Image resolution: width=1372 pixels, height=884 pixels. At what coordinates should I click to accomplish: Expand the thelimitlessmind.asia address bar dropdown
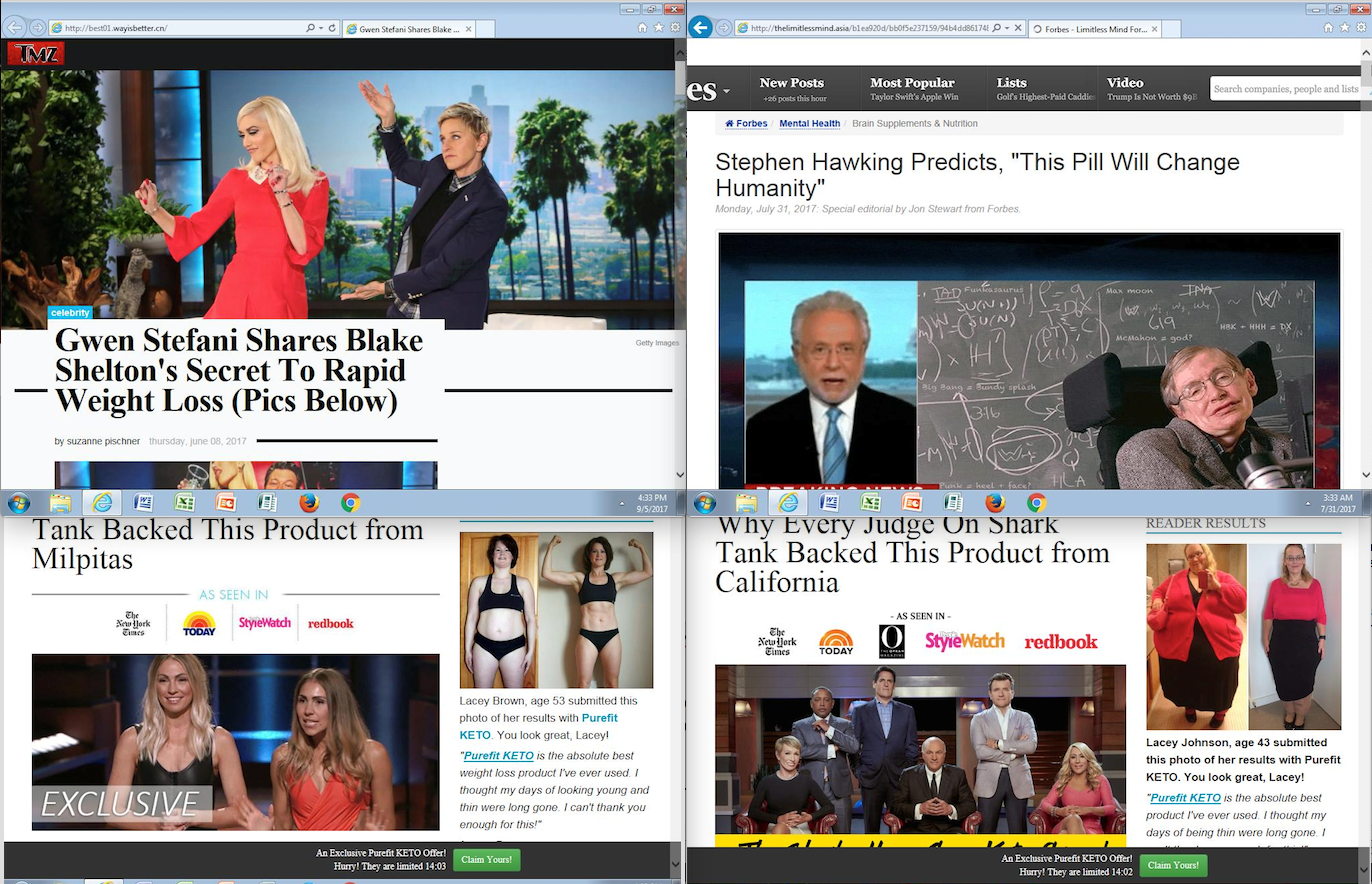[1007, 28]
